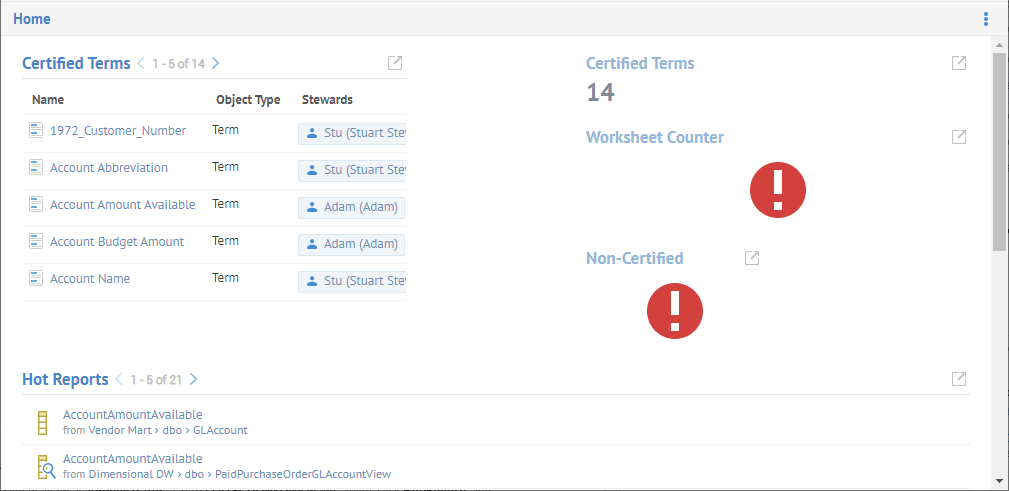Select Adam steward on Account Amount Available
Image resolution: width=1009 pixels, height=491 pixels.
tap(352, 208)
